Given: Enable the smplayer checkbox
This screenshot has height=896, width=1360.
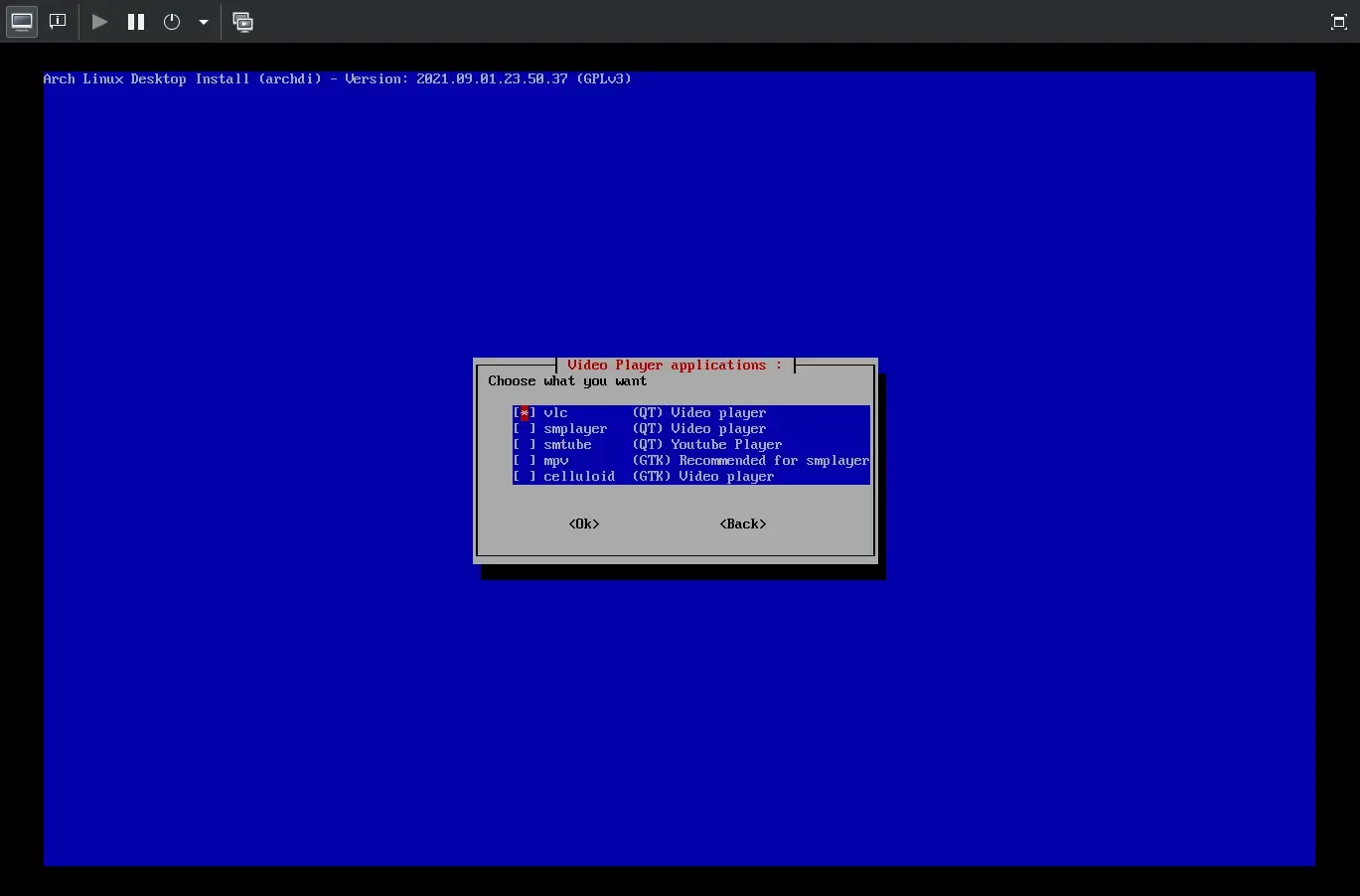Looking at the screenshot, I should click(525, 429).
